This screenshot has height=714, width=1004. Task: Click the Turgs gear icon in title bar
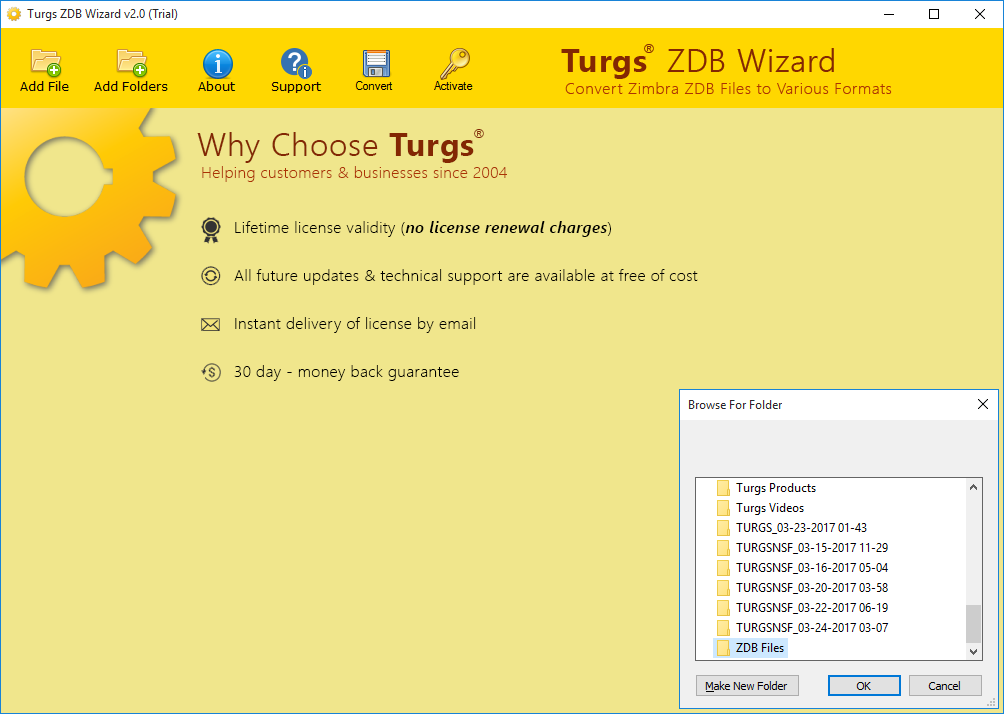coord(13,14)
